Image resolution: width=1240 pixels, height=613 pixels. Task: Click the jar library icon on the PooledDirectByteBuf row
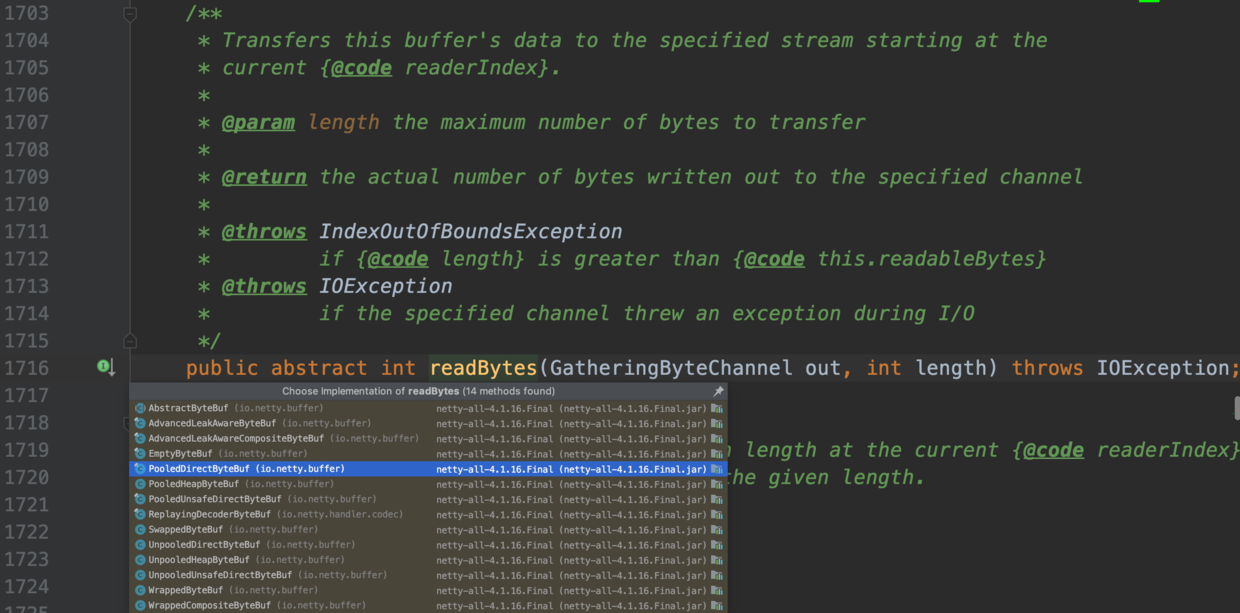tap(717, 468)
